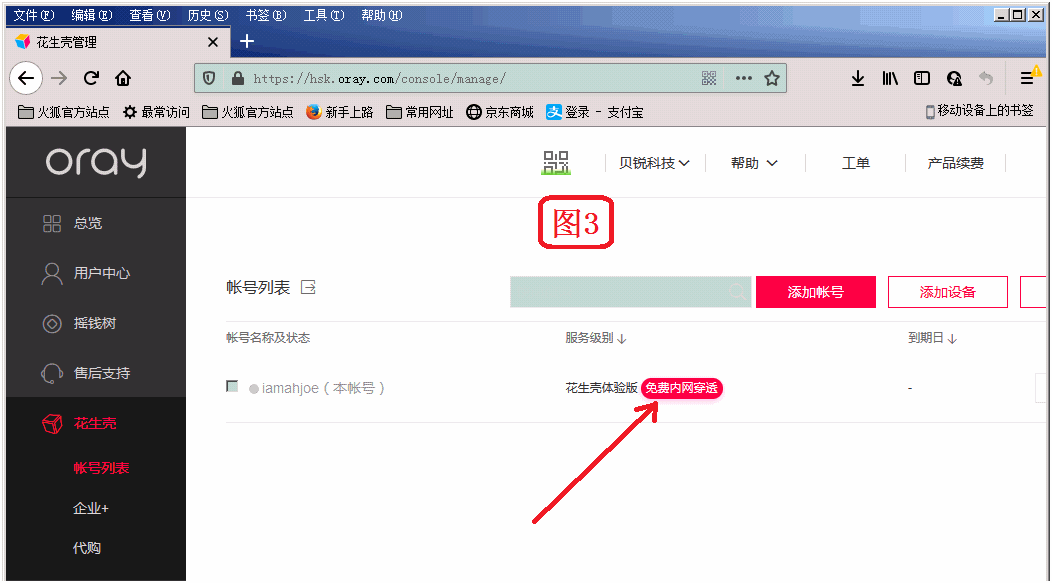Open the Firefox home page
Screen dimensions: 1052x583
pyautogui.click(x=123, y=78)
